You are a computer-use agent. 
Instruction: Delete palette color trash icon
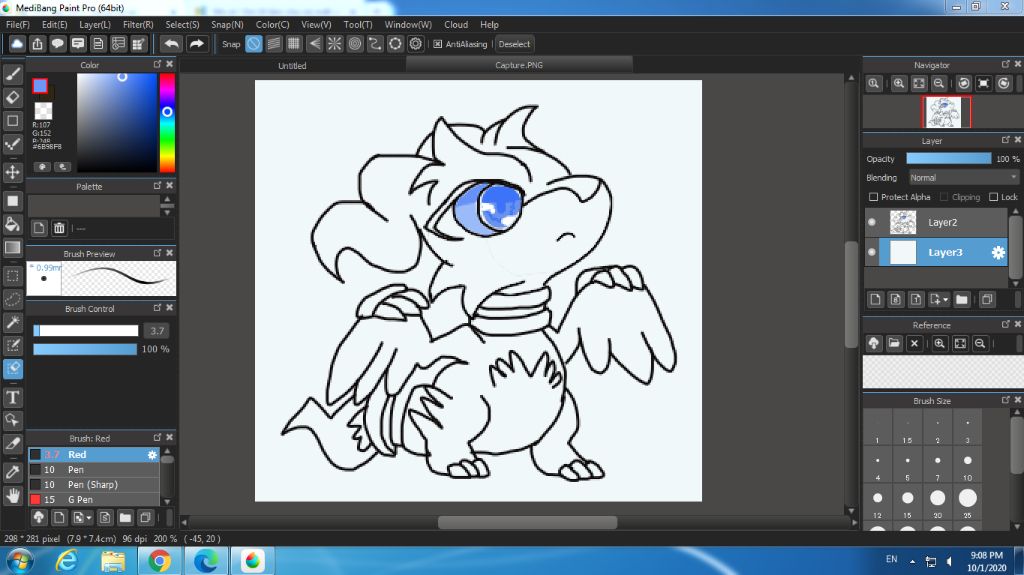click(59, 228)
